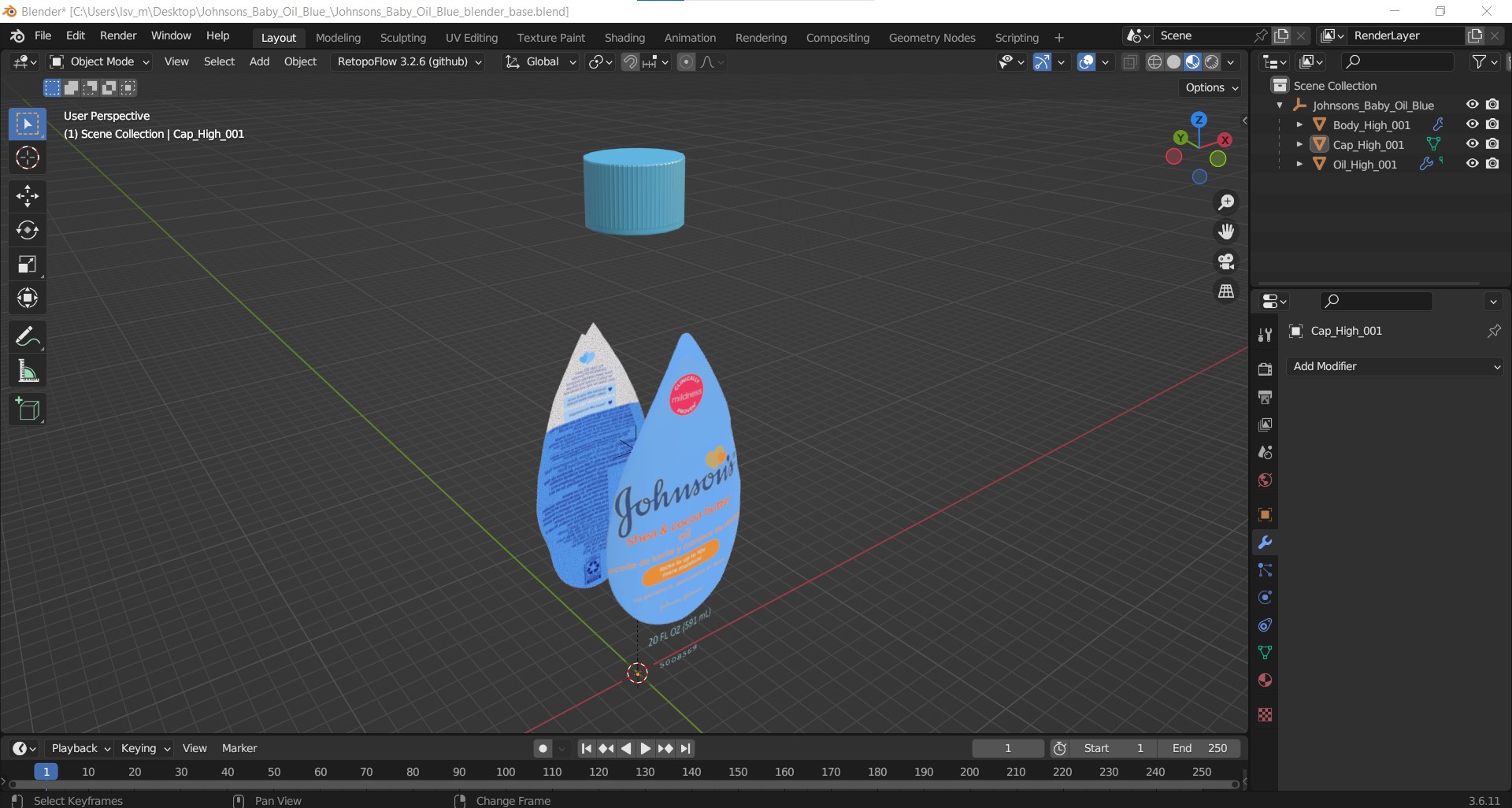The width and height of the screenshot is (1512, 808).
Task: Jump to the start frame
Action: coord(586,749)
